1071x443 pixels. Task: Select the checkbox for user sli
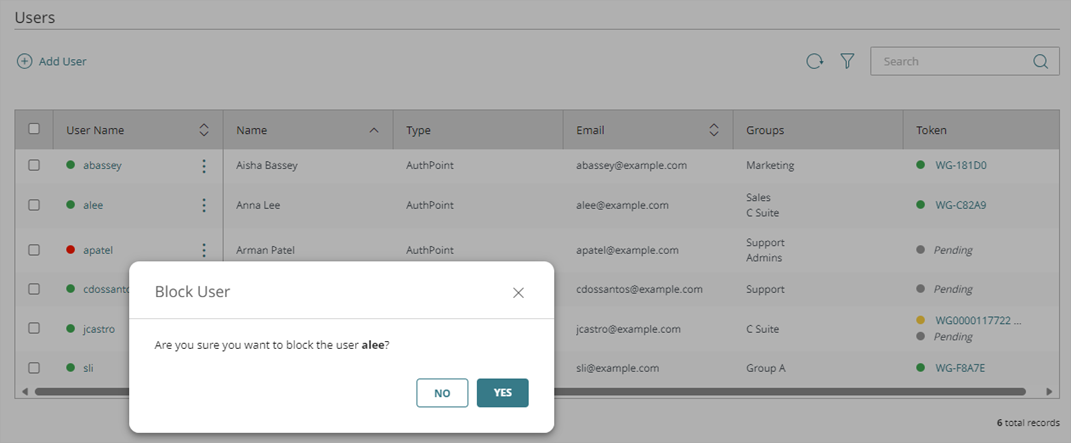pos(34,368)
